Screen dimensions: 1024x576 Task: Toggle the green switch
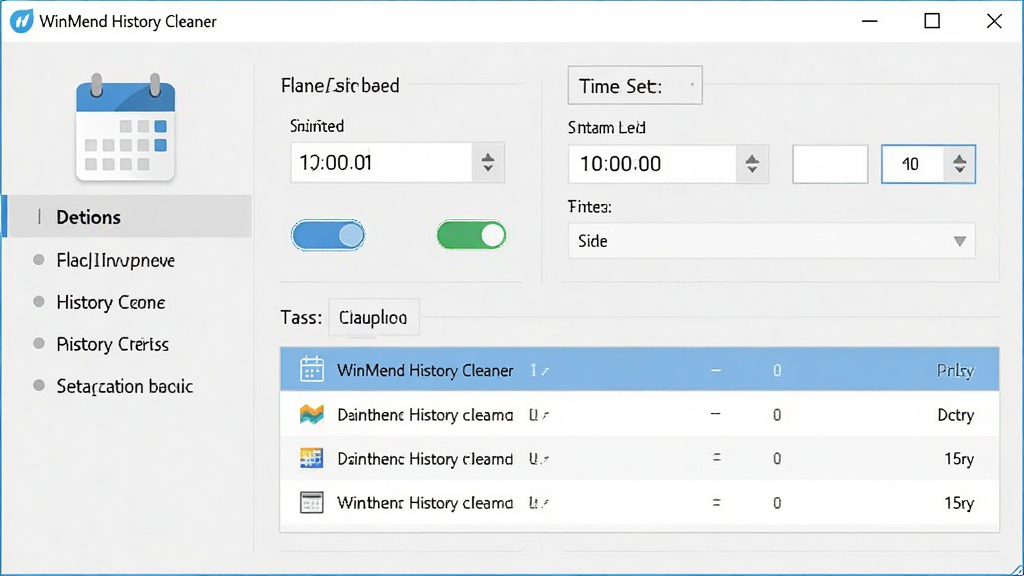coord(472,235)
